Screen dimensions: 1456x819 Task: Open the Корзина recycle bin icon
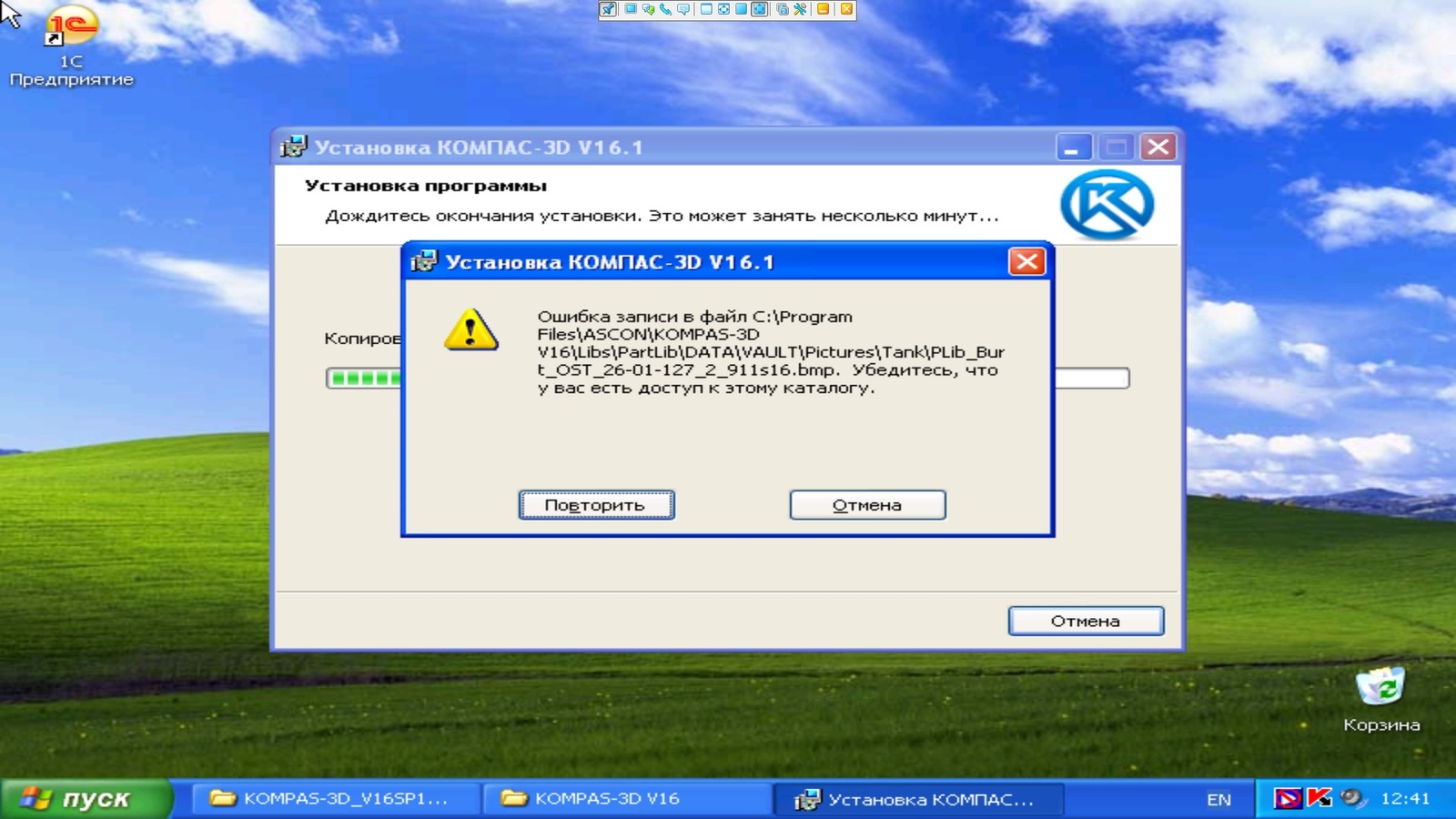click(1381, 699)
